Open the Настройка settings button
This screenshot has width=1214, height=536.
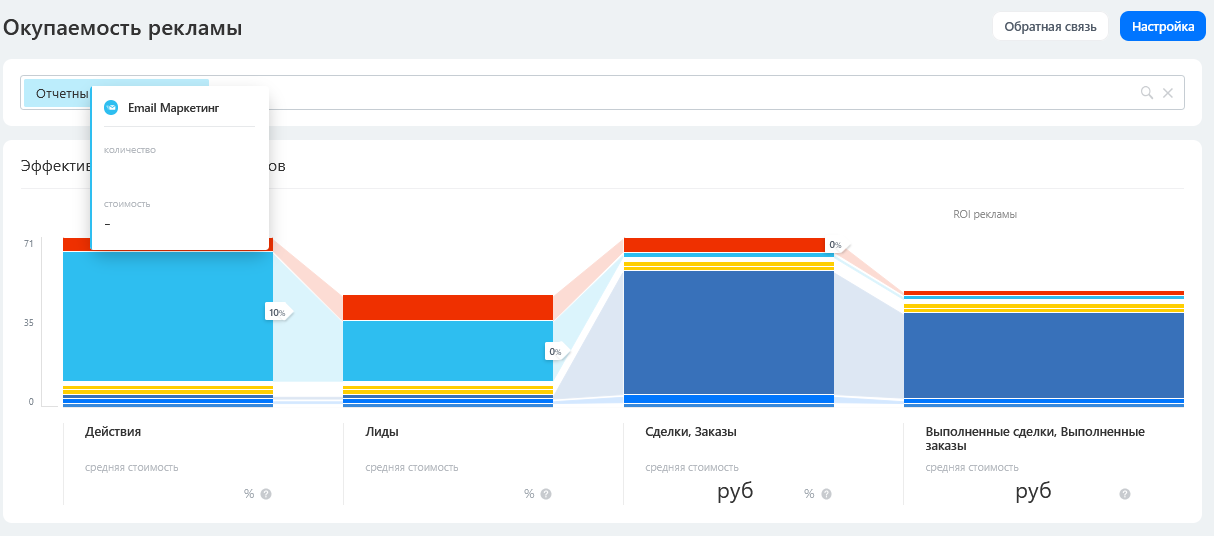point(1163,27)
